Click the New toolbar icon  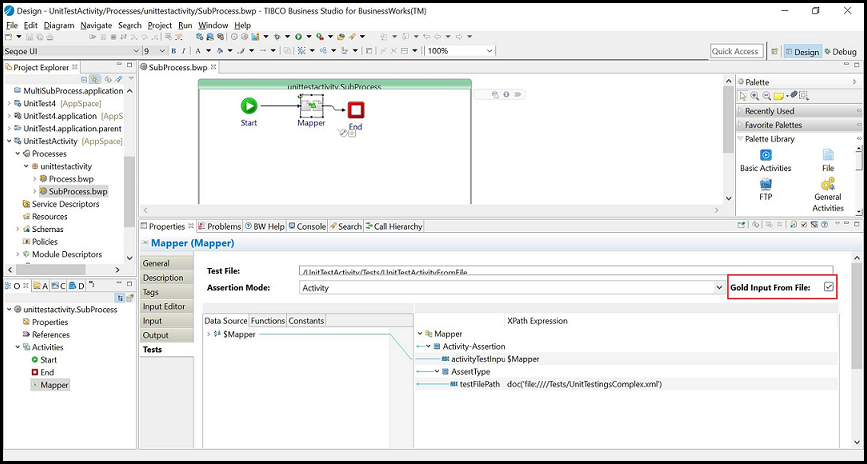(x=8, y=37)
